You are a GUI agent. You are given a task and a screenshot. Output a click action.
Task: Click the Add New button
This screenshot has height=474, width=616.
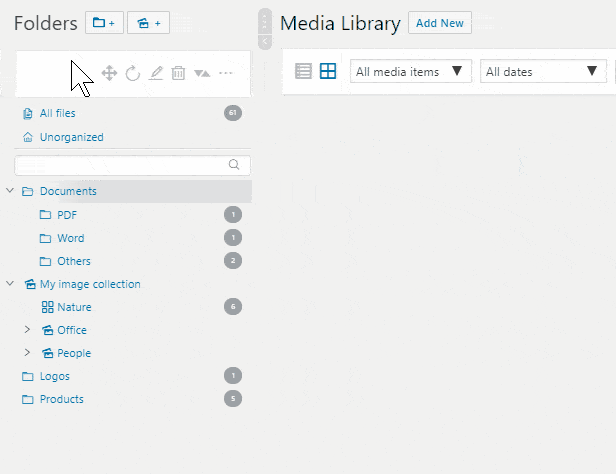click(x=439, y=23)
